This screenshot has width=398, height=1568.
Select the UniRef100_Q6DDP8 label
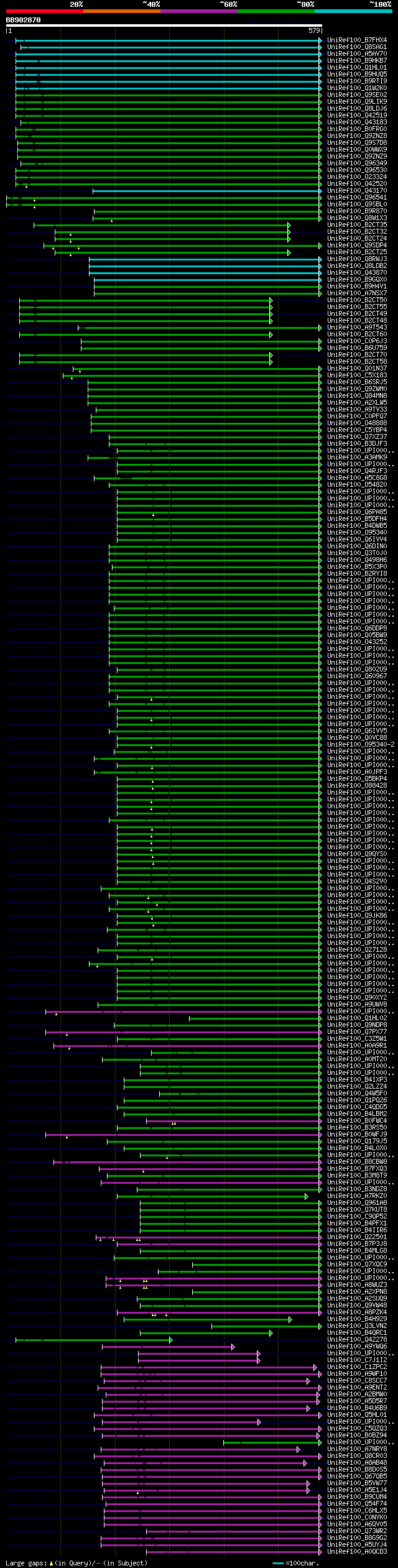(x=357, y=629)
